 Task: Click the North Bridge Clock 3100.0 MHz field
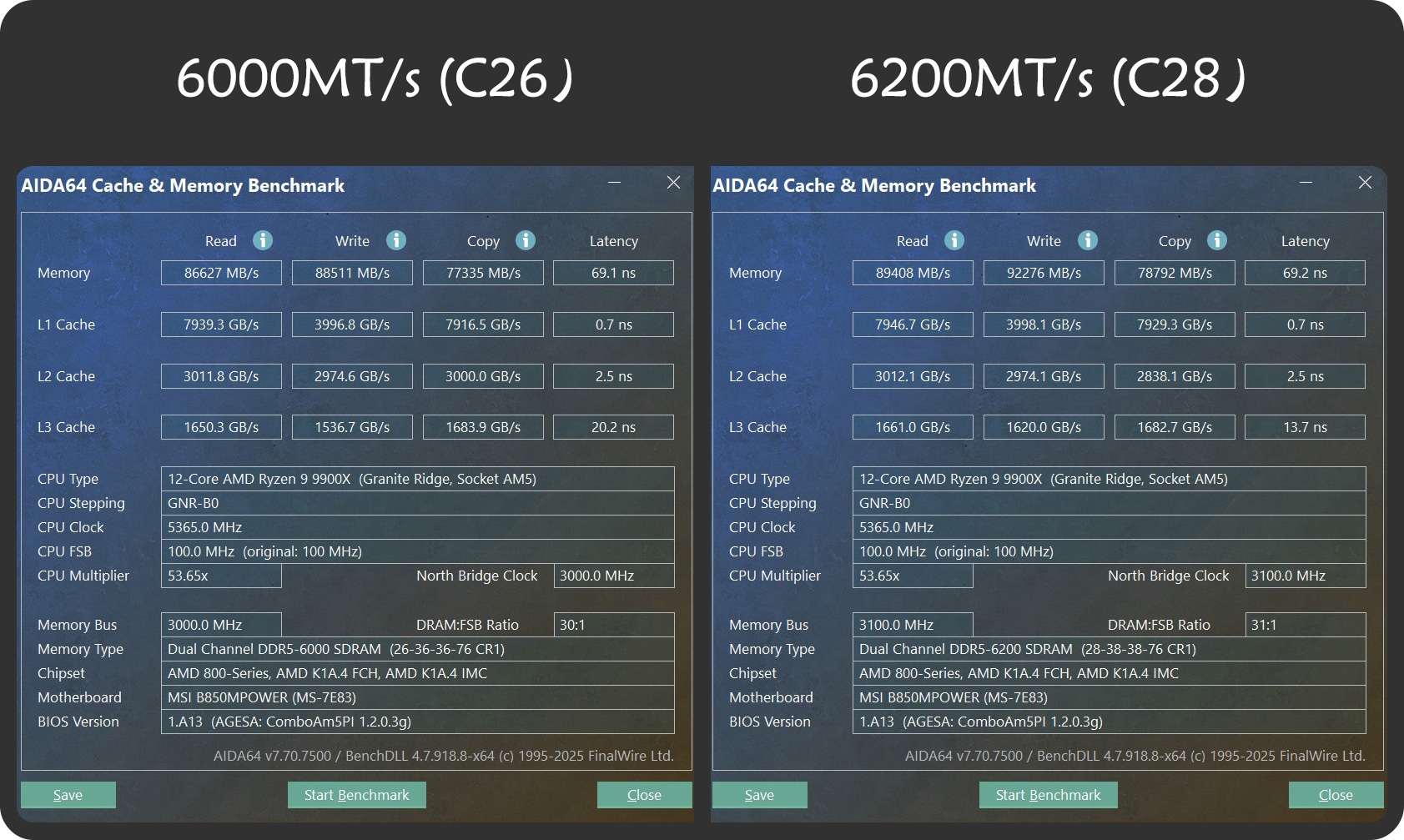tap(1306, 576)
